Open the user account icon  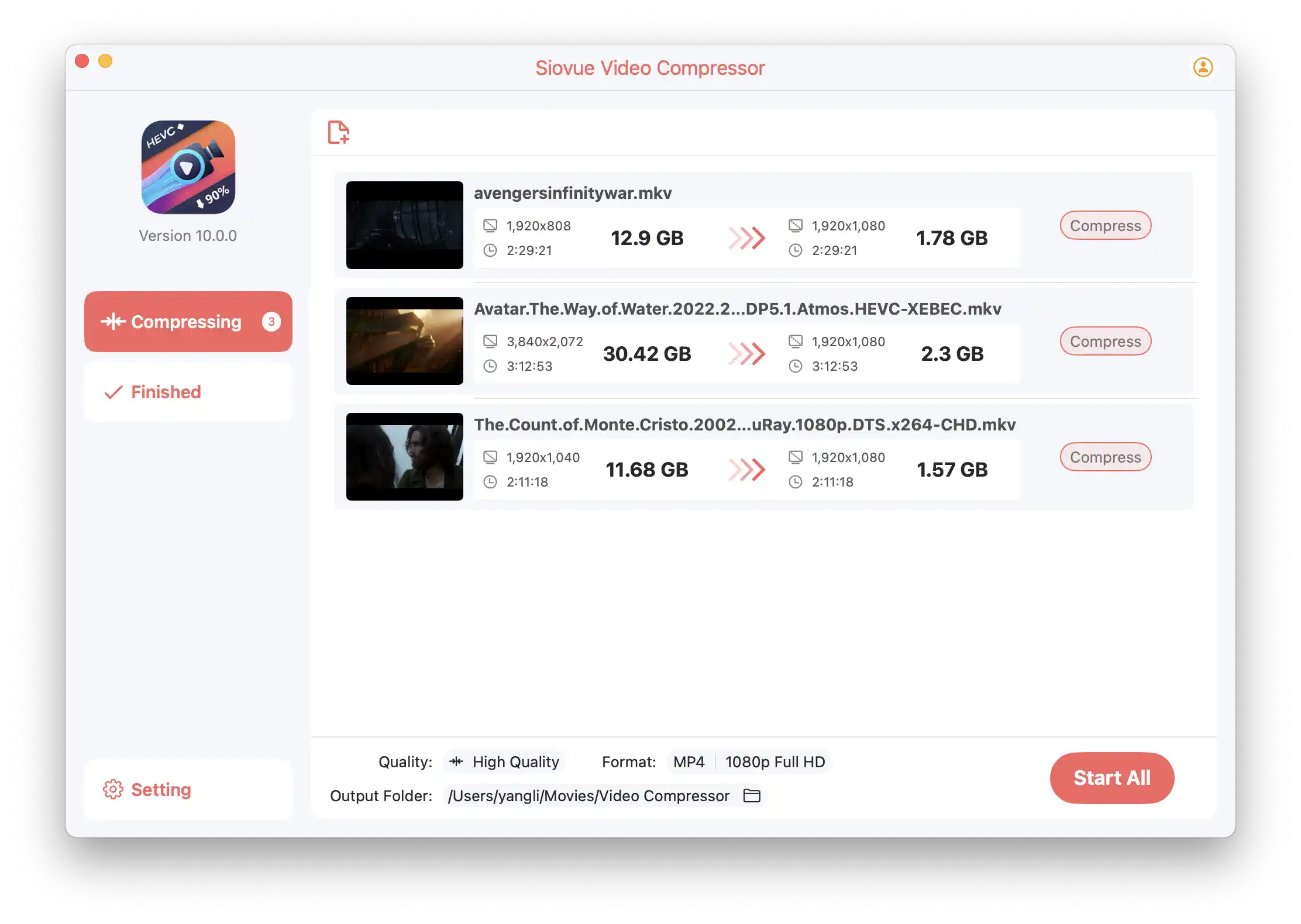(1203, 67)
